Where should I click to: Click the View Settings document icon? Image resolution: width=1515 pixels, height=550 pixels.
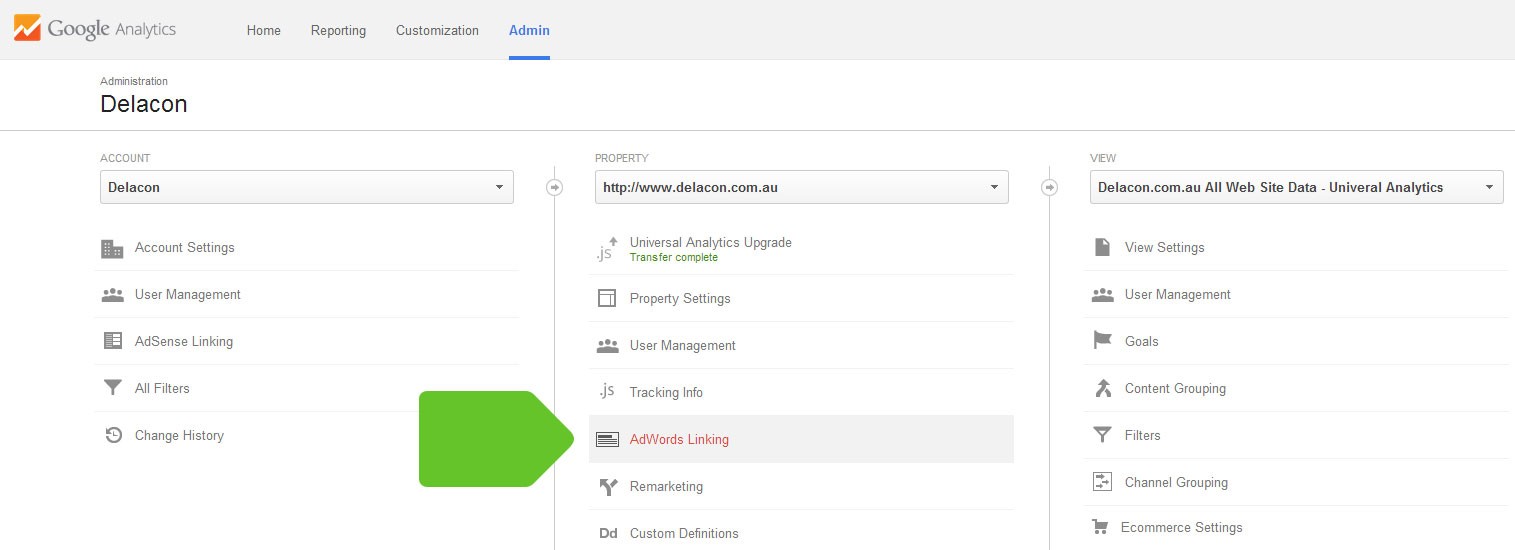click(x=1102, y=247)
